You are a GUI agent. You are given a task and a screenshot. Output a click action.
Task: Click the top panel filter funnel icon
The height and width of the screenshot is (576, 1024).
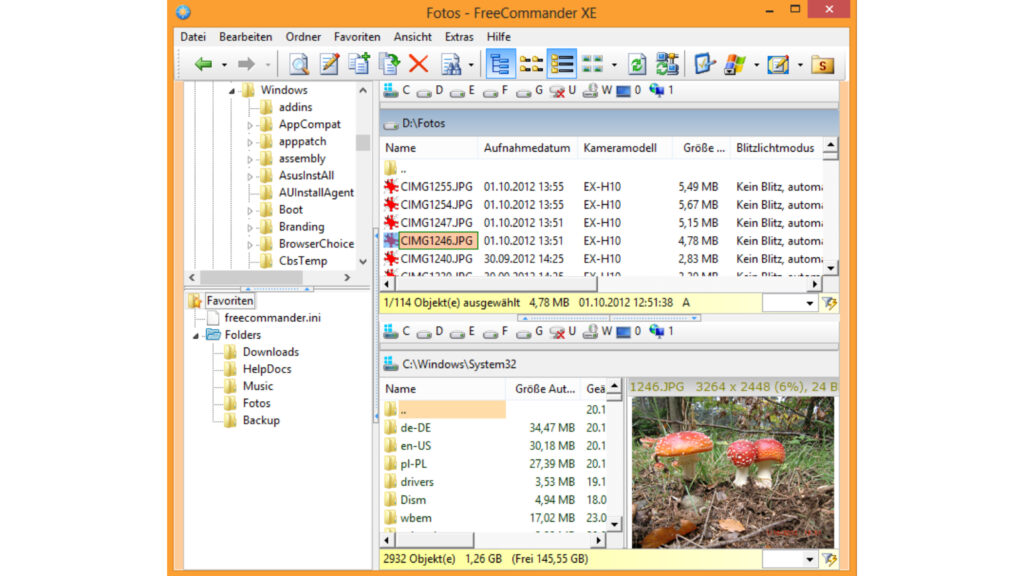(x=829, y=303)
